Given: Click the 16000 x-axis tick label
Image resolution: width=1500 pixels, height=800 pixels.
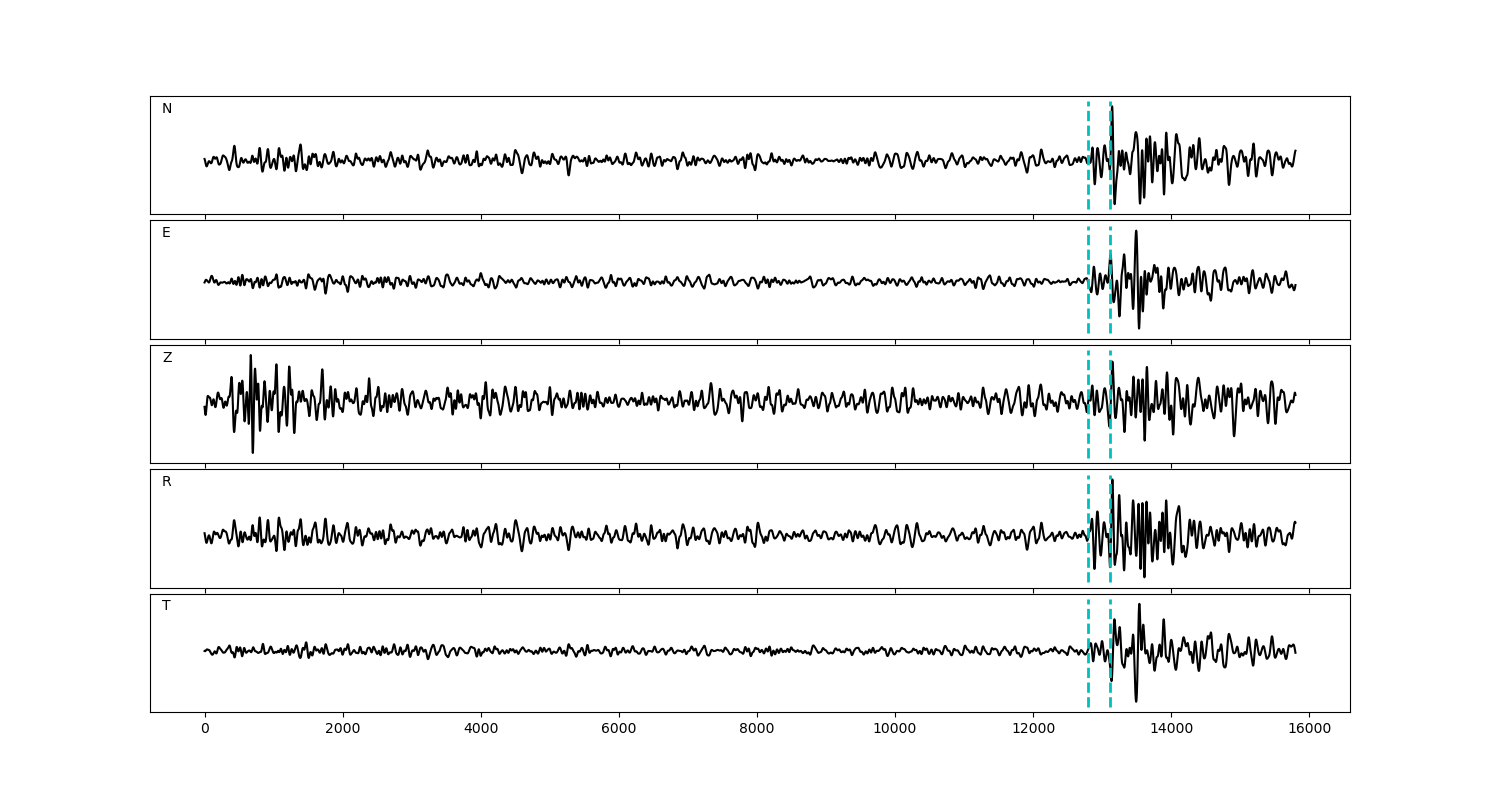Looking at the screenshot, I should click(x=1309, y=730).
